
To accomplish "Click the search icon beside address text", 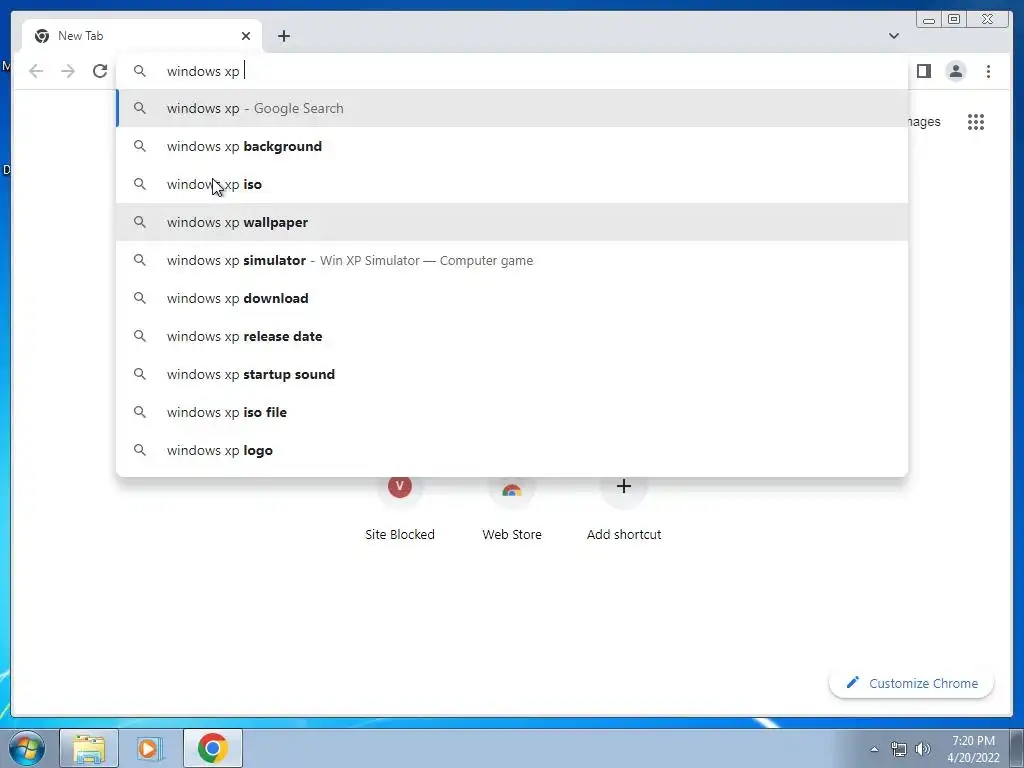I will pos(140,71).
